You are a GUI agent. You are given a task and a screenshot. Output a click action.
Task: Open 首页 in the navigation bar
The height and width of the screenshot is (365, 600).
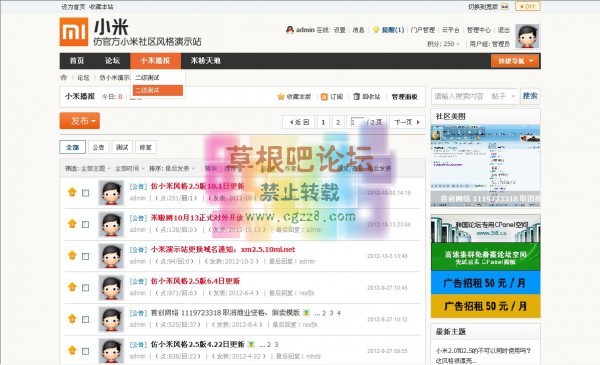pyautogui.click(x=77, y=61)
